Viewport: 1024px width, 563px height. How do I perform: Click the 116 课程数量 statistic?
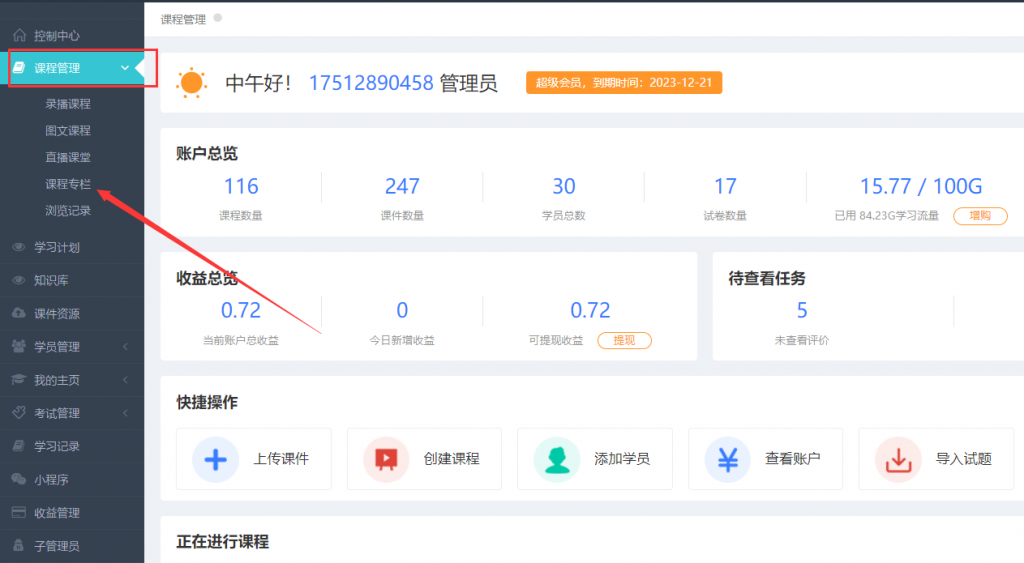point(241,186)
